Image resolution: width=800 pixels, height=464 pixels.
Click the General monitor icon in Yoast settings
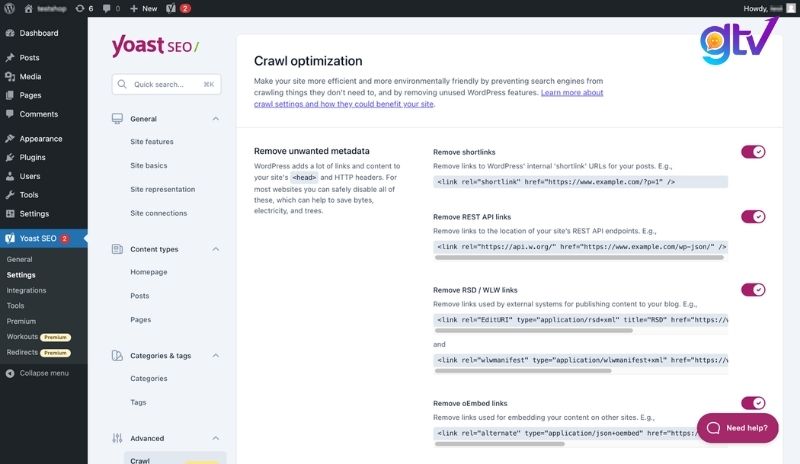(x=117, y=119)
